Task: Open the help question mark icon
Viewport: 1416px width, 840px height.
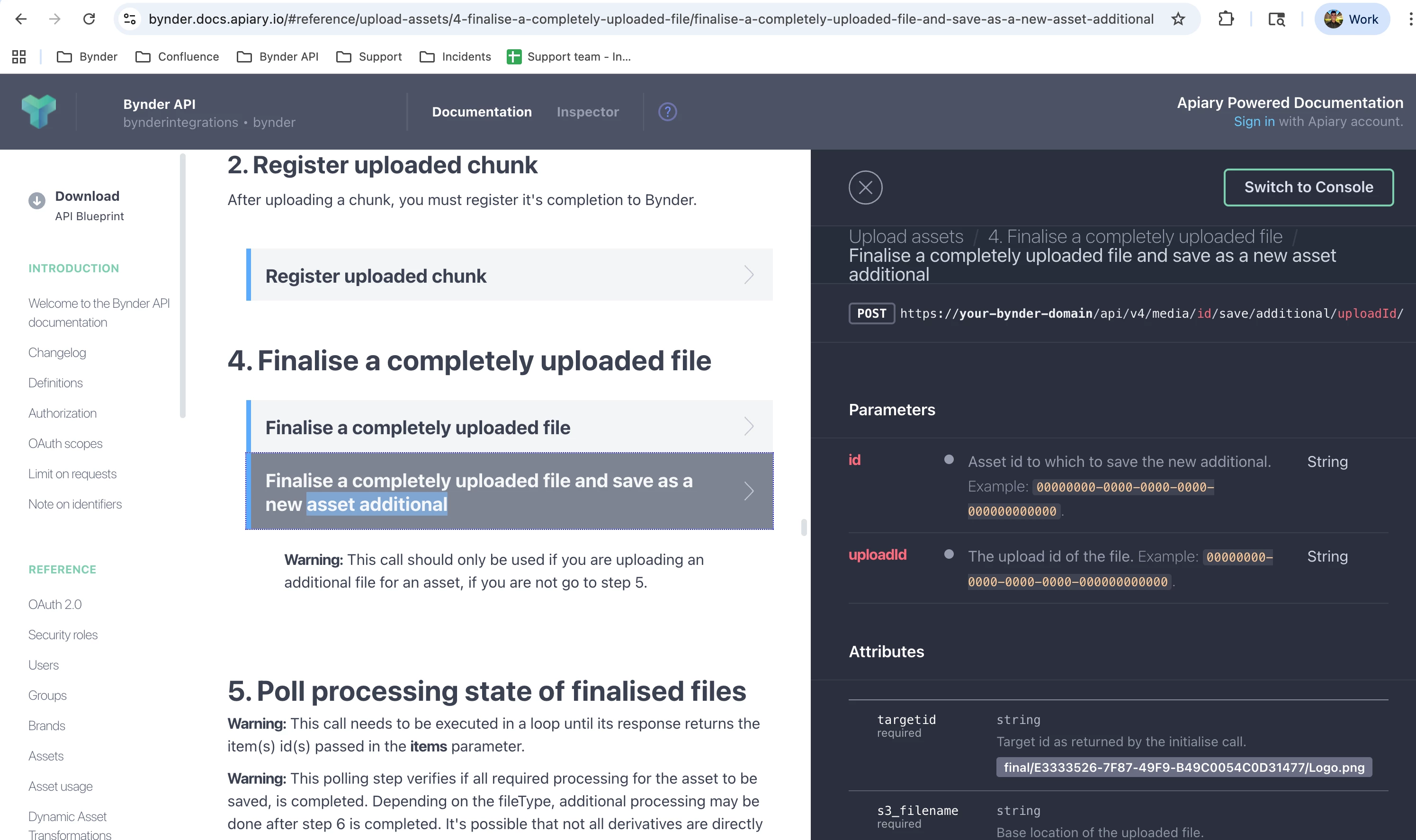Action: pyautogui.click(x=667, y=112)
